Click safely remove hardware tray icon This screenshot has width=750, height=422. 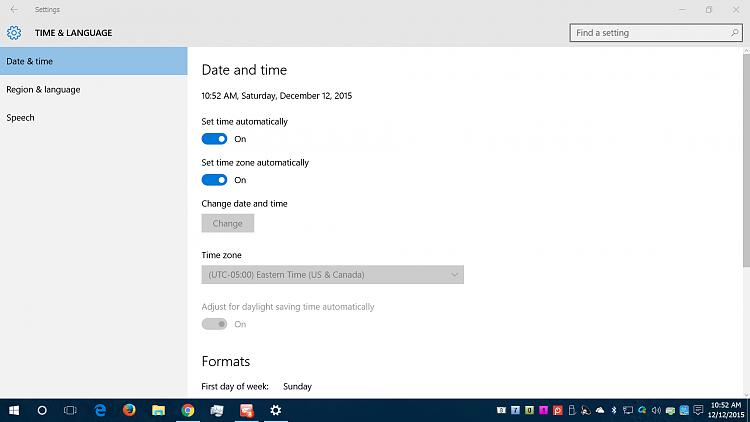(x=572, y=410)
